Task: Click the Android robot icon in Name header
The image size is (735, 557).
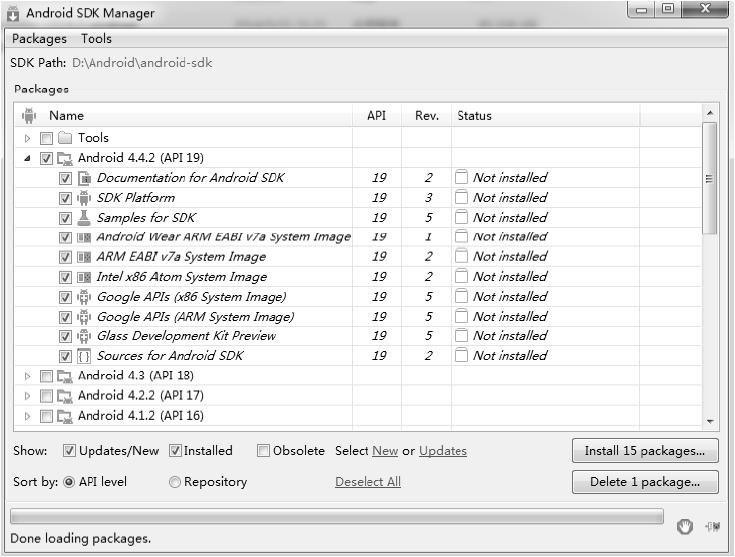Action: pyautogui.click(x=29, y=115)
